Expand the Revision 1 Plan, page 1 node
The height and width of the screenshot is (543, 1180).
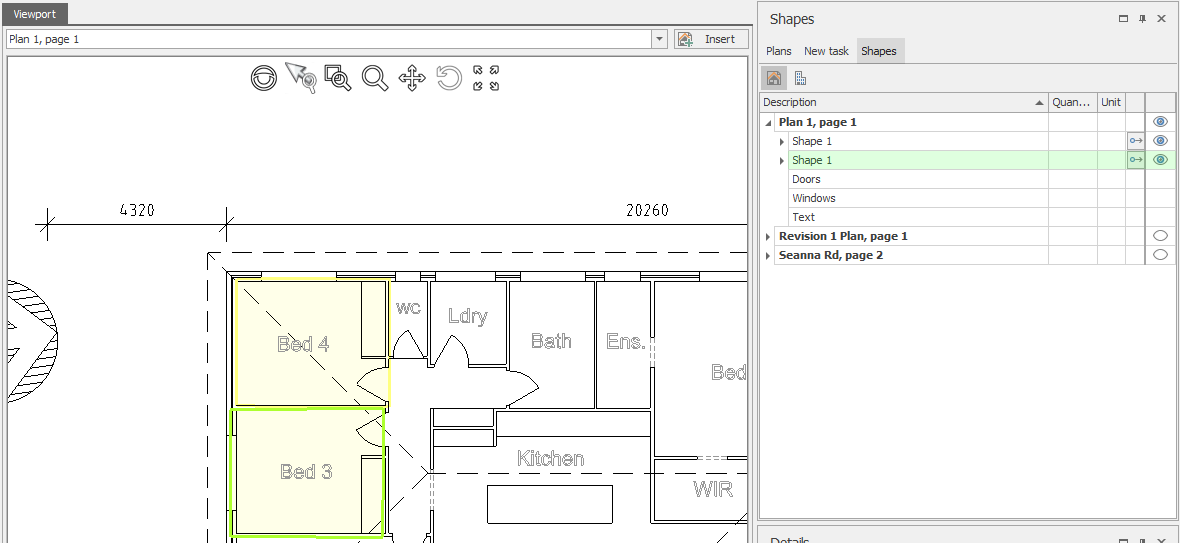pos(768,237)
